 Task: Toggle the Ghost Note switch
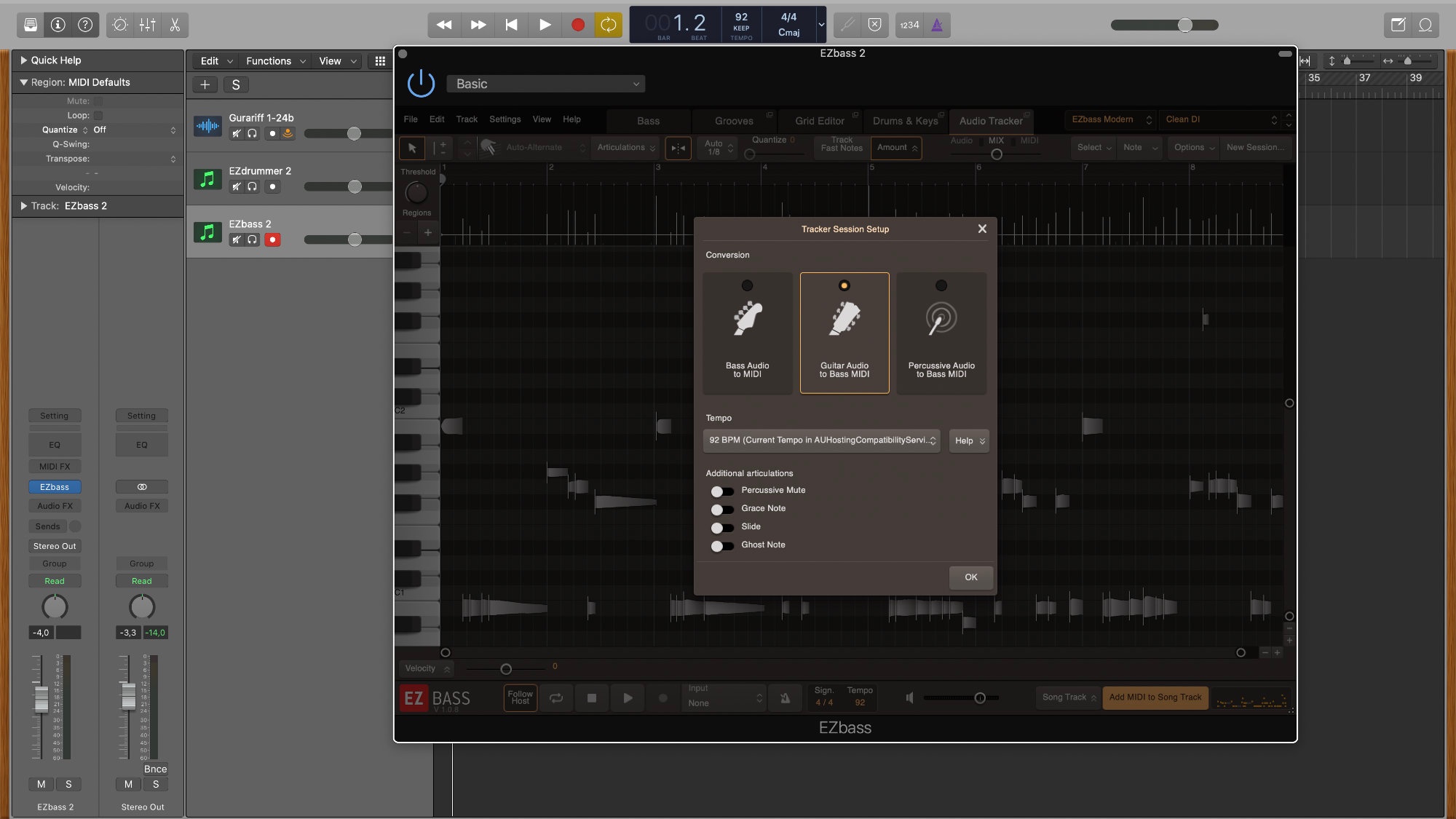click(x=722, y=546)
